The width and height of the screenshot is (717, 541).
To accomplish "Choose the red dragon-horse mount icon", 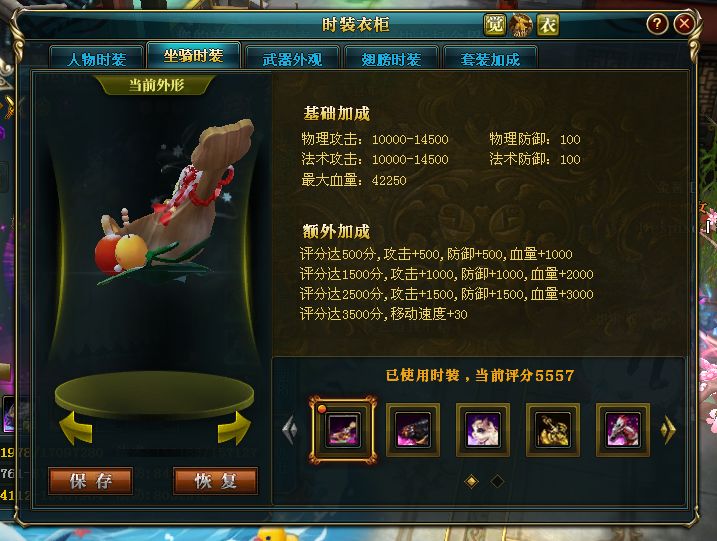I will pos(623,430).
